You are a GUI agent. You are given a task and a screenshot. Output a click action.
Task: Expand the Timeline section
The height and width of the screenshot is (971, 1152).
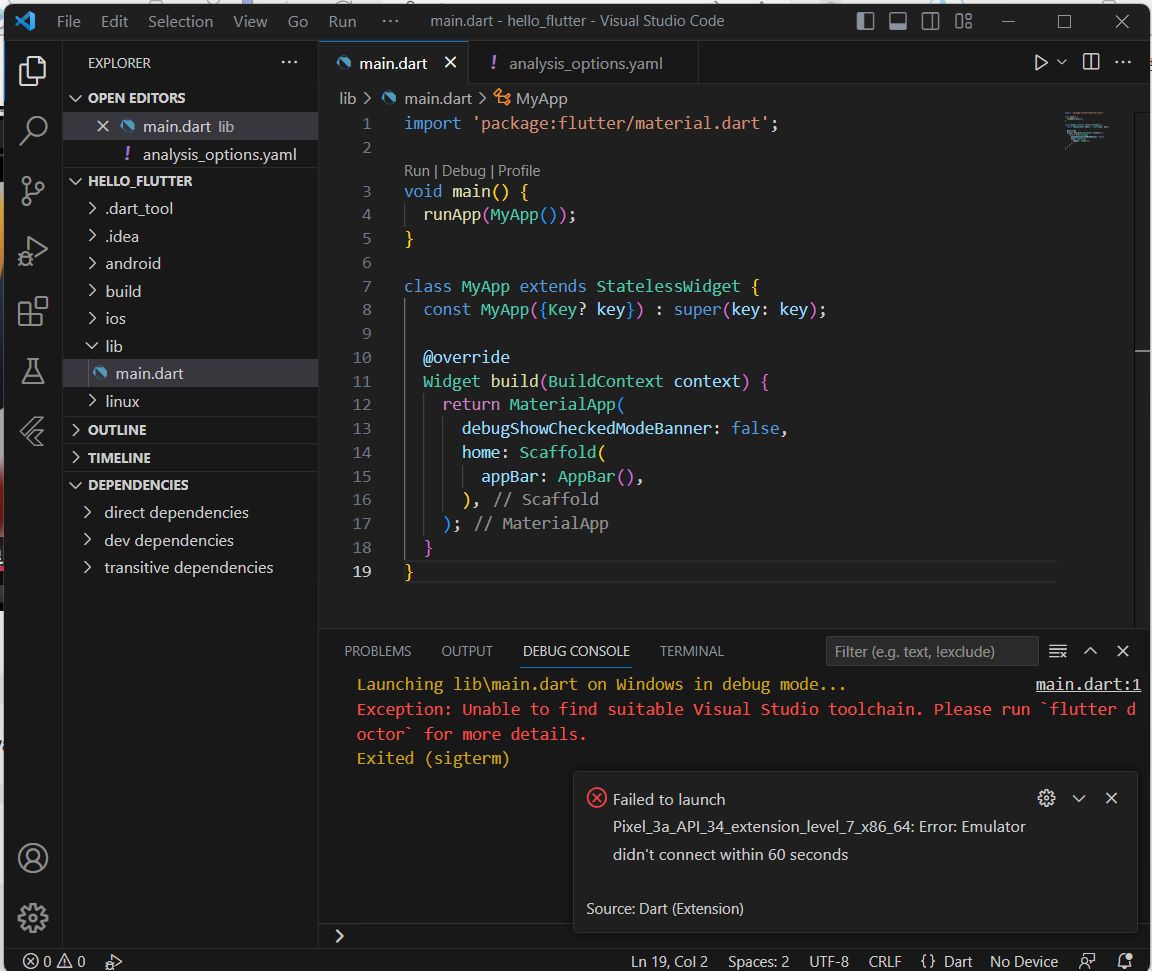[x=190, y=458]
